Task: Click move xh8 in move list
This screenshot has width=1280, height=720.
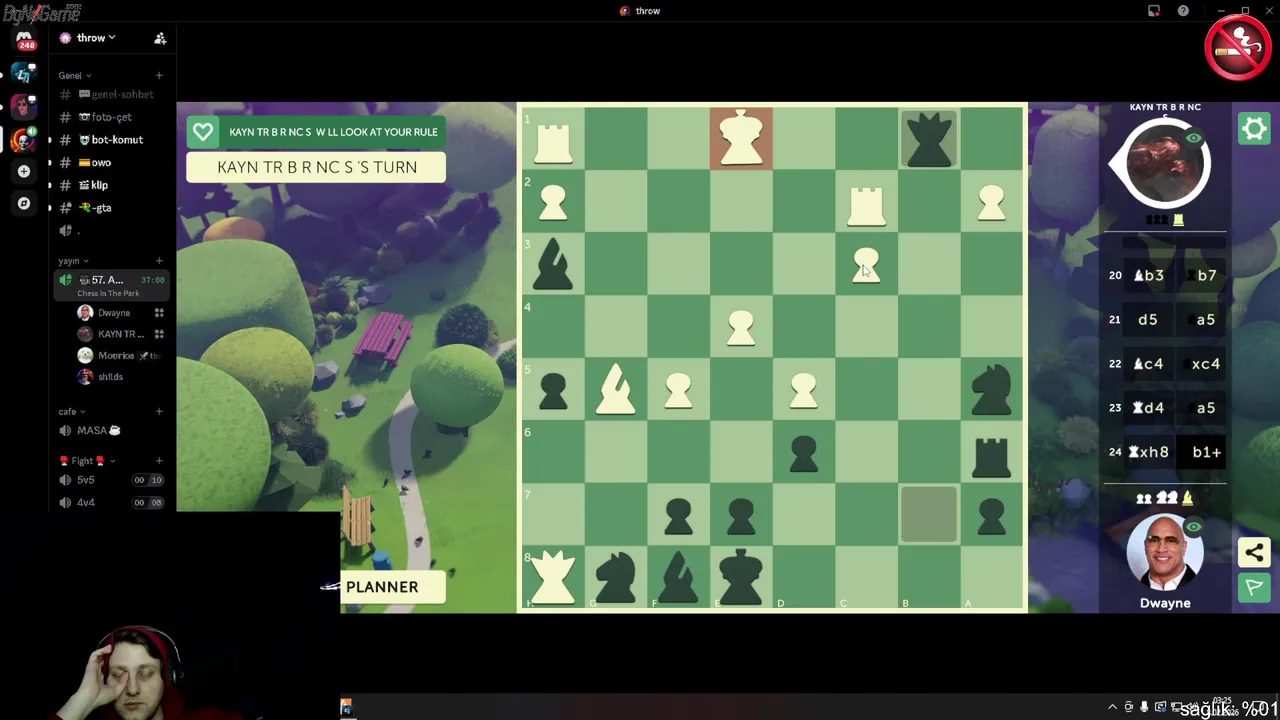Action: 1149,452
